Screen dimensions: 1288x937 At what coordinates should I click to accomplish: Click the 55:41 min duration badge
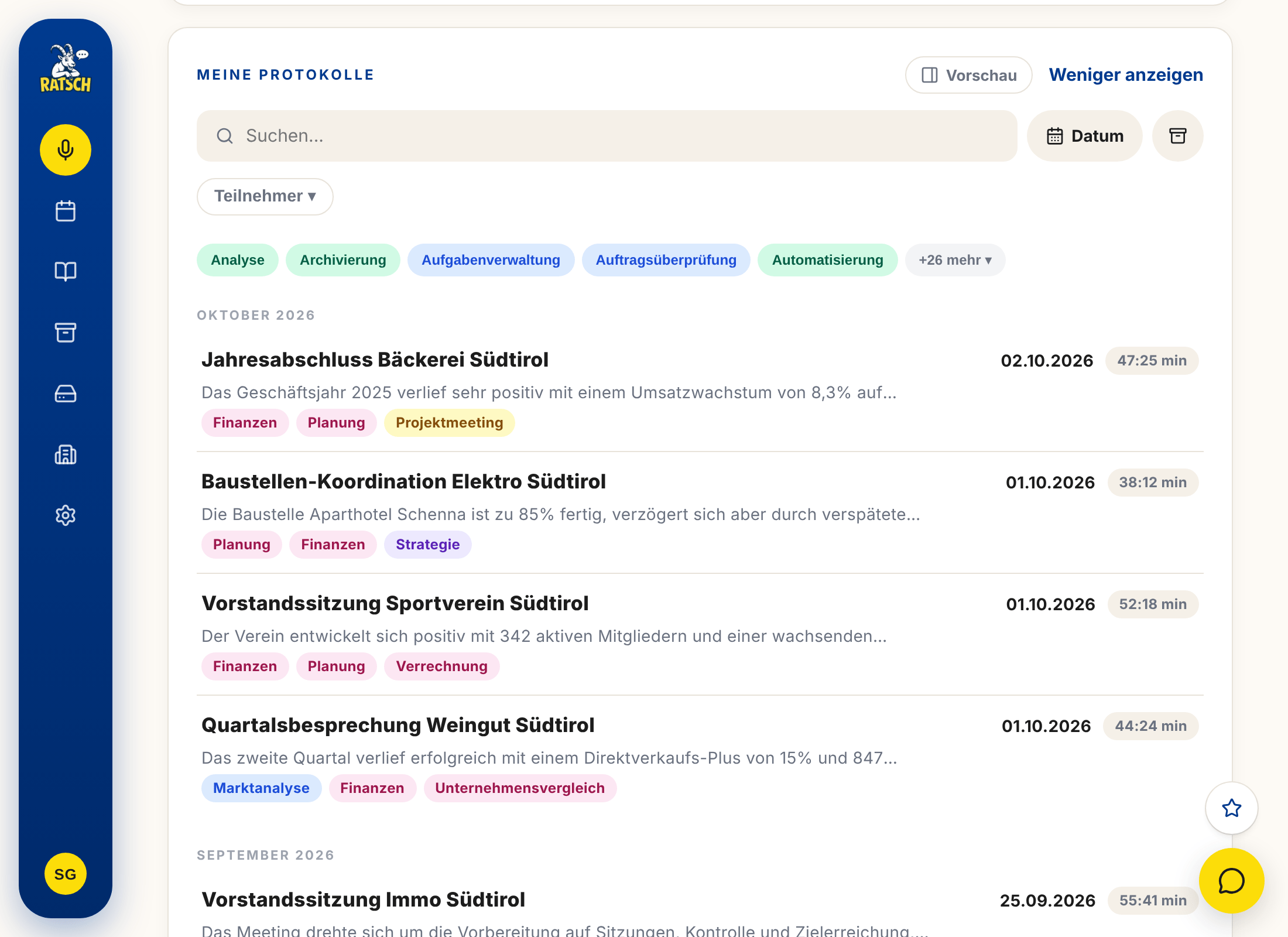1153,901
